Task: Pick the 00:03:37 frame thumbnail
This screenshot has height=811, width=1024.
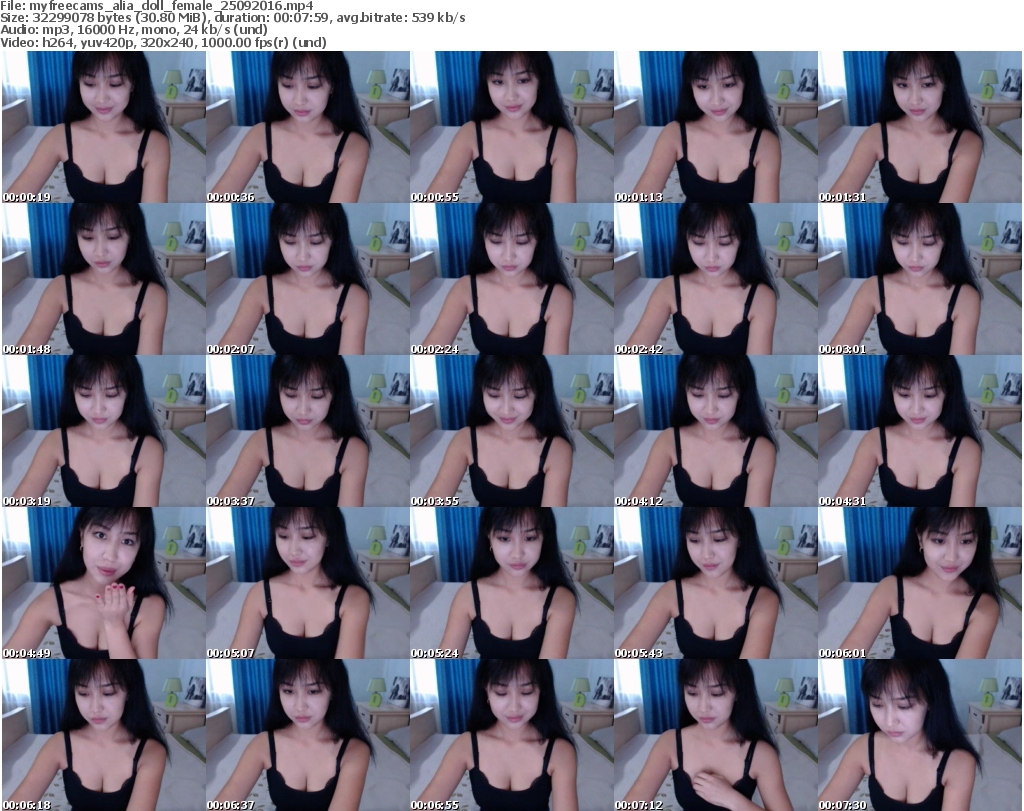Action: 308,431
